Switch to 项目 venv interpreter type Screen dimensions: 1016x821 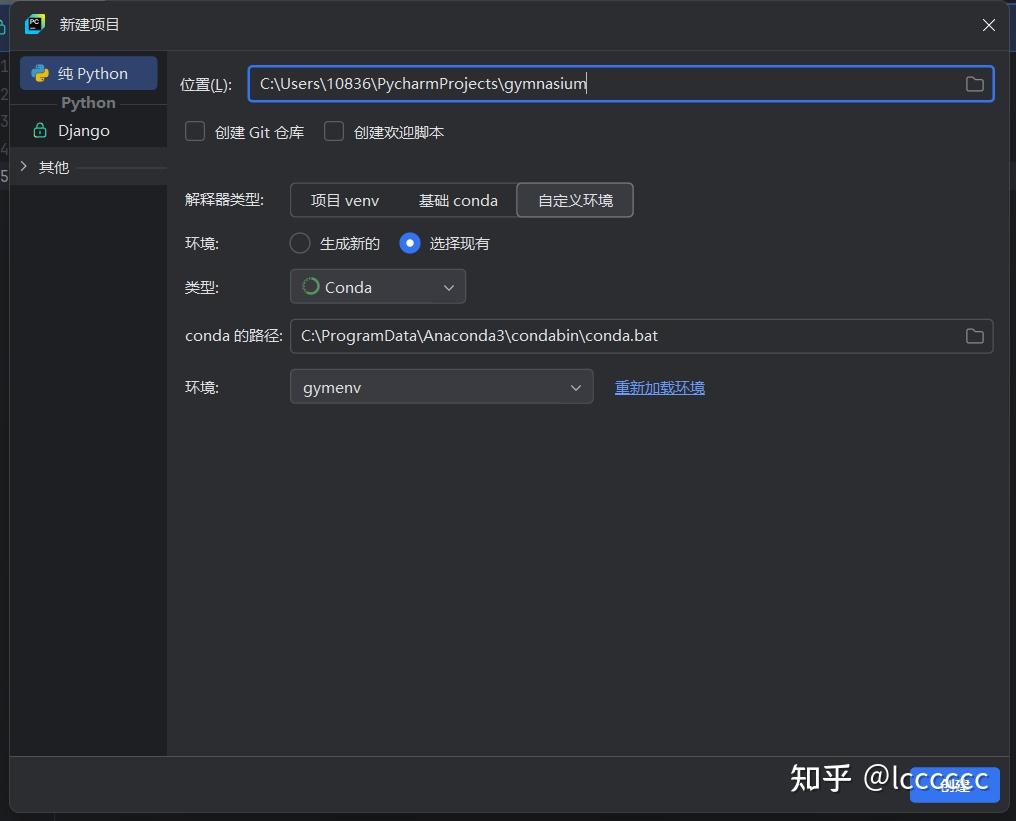[x=345, y=200]
